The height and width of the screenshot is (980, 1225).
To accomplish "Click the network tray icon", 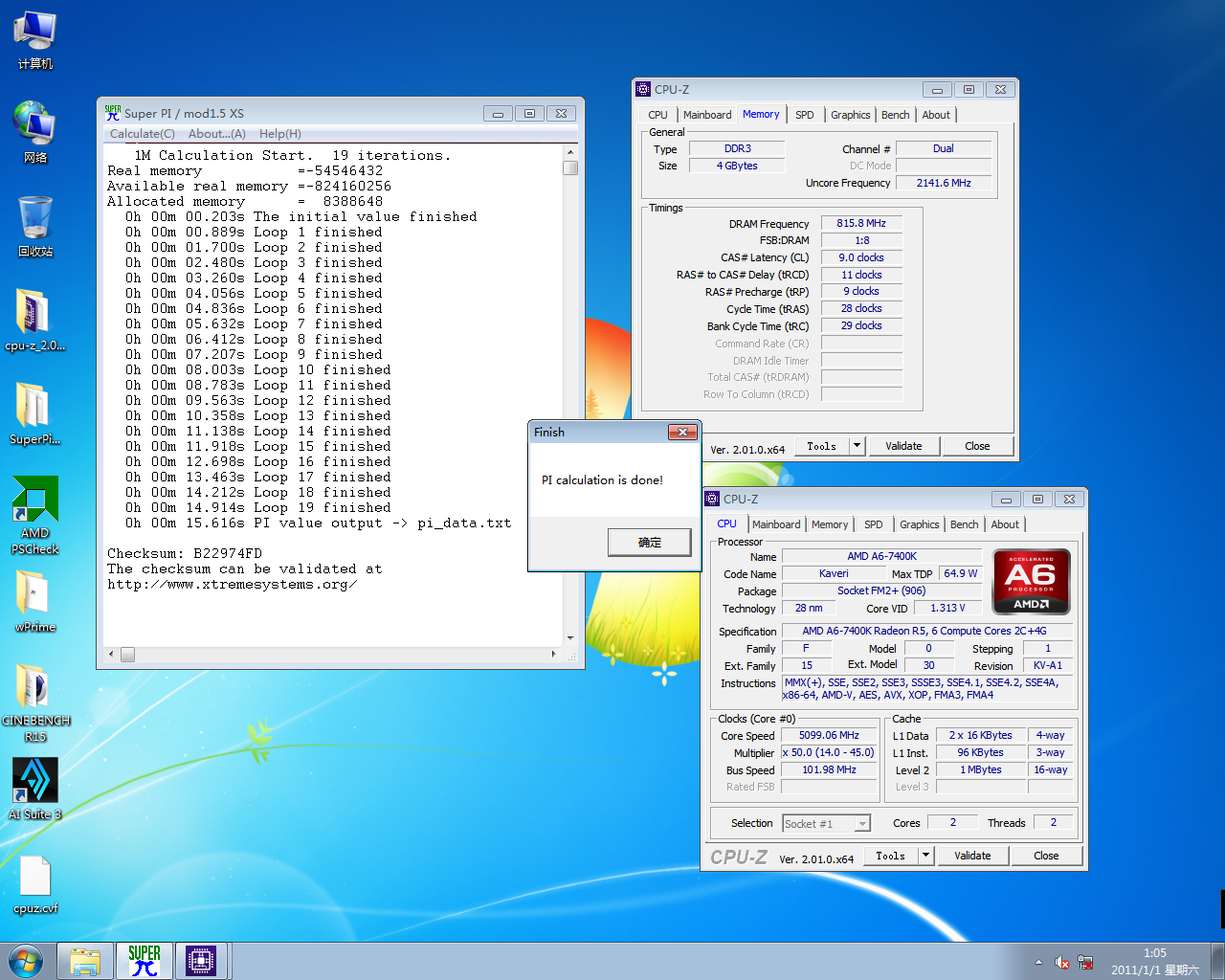I will (x=1086, y=962).
